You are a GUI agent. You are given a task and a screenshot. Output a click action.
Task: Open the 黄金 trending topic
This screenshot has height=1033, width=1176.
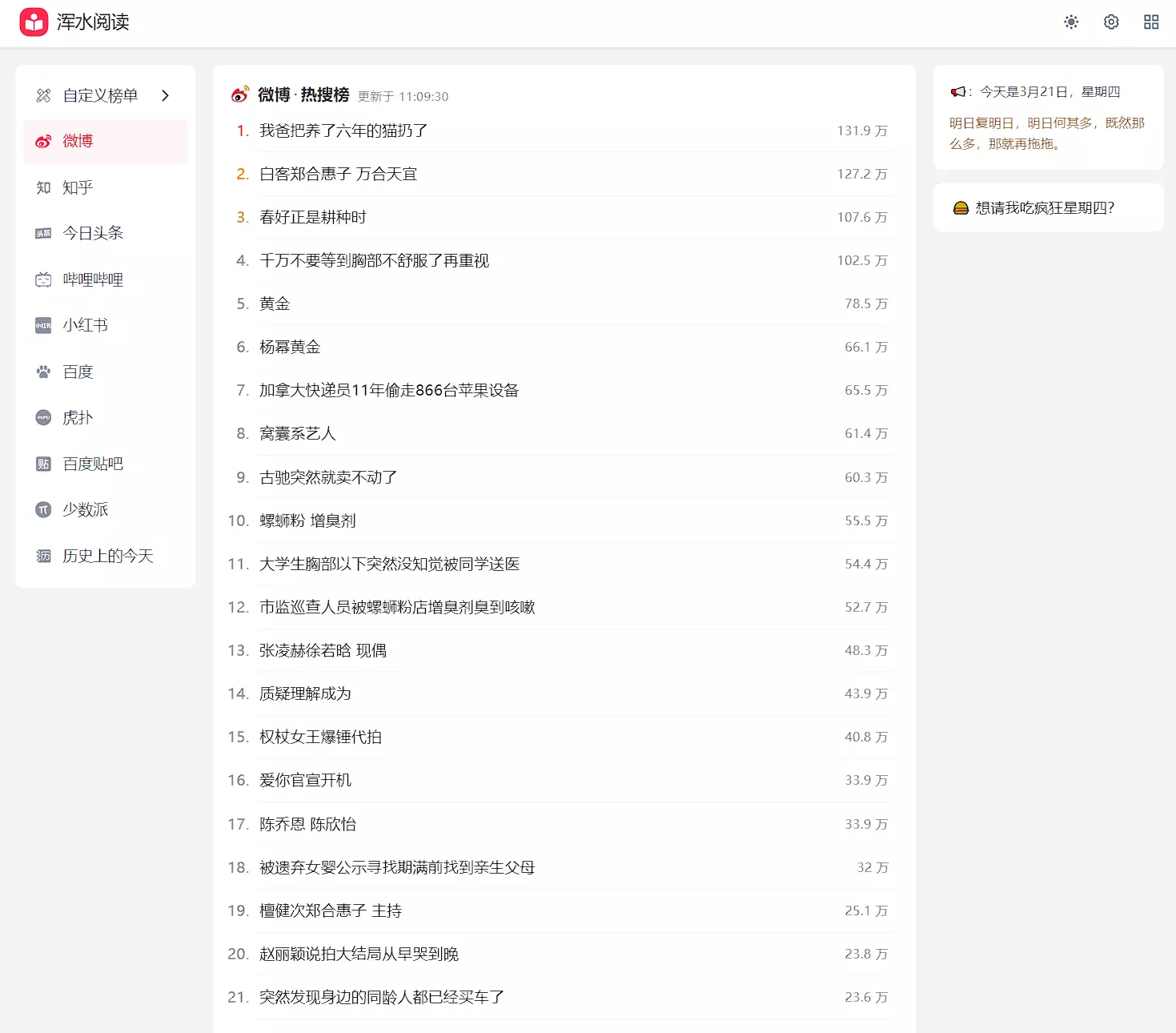click(275, 304)
